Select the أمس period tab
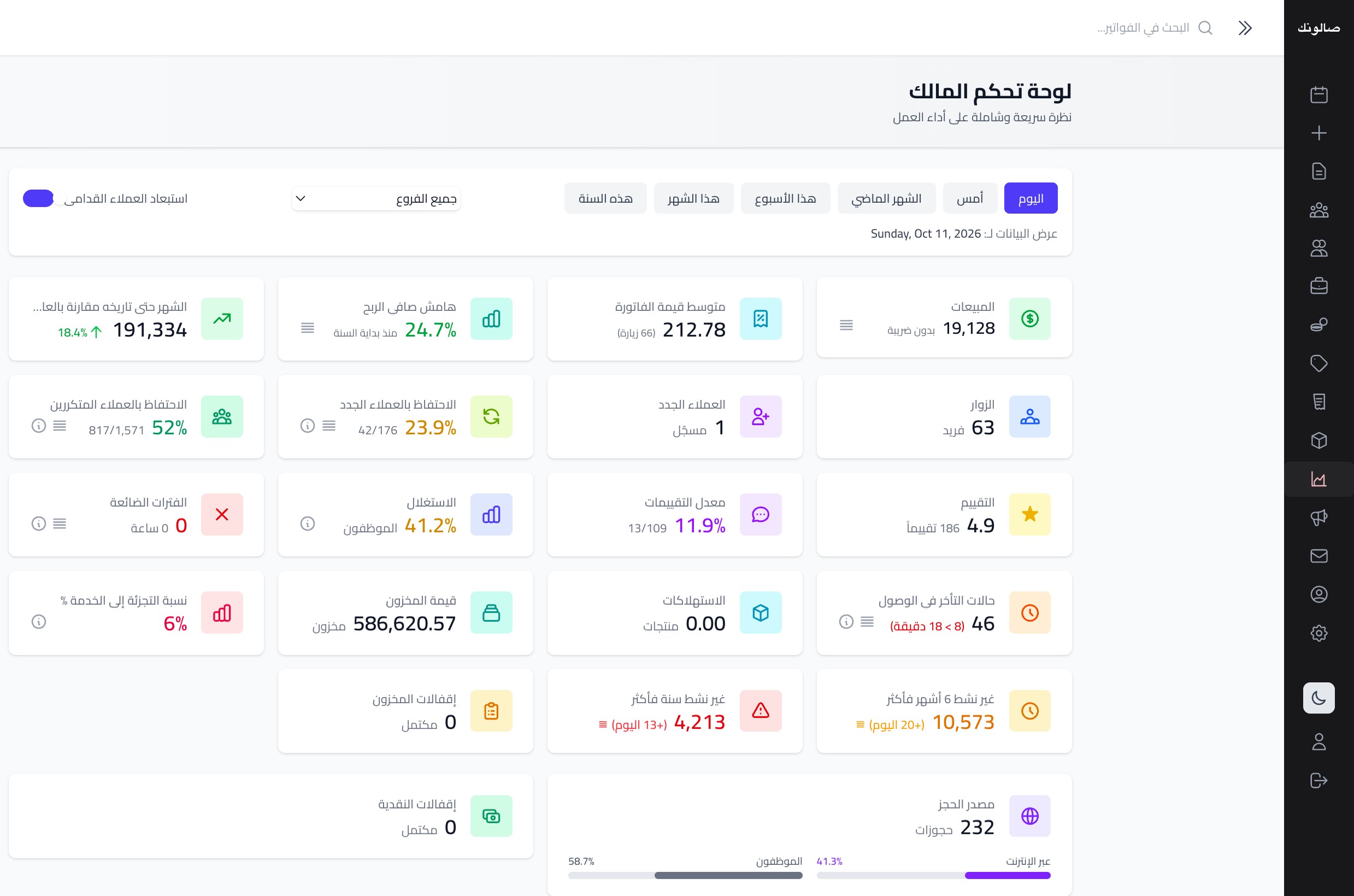 (970, 198)
